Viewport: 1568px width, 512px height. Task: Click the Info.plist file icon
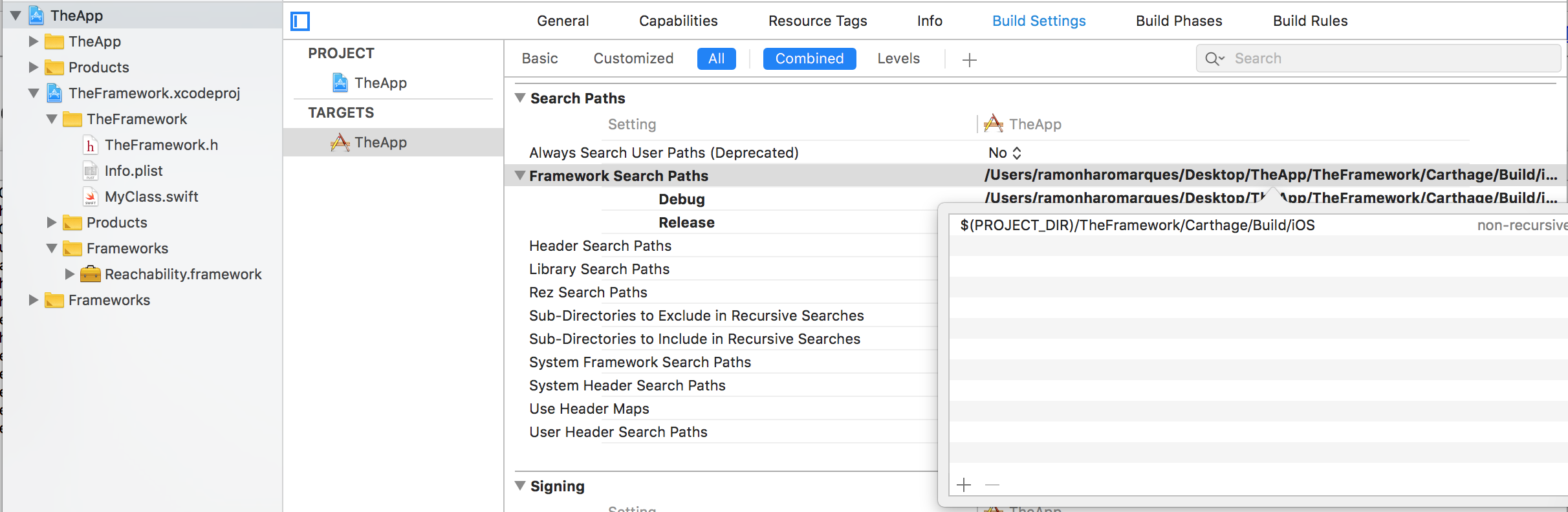[x=91, y=171]
